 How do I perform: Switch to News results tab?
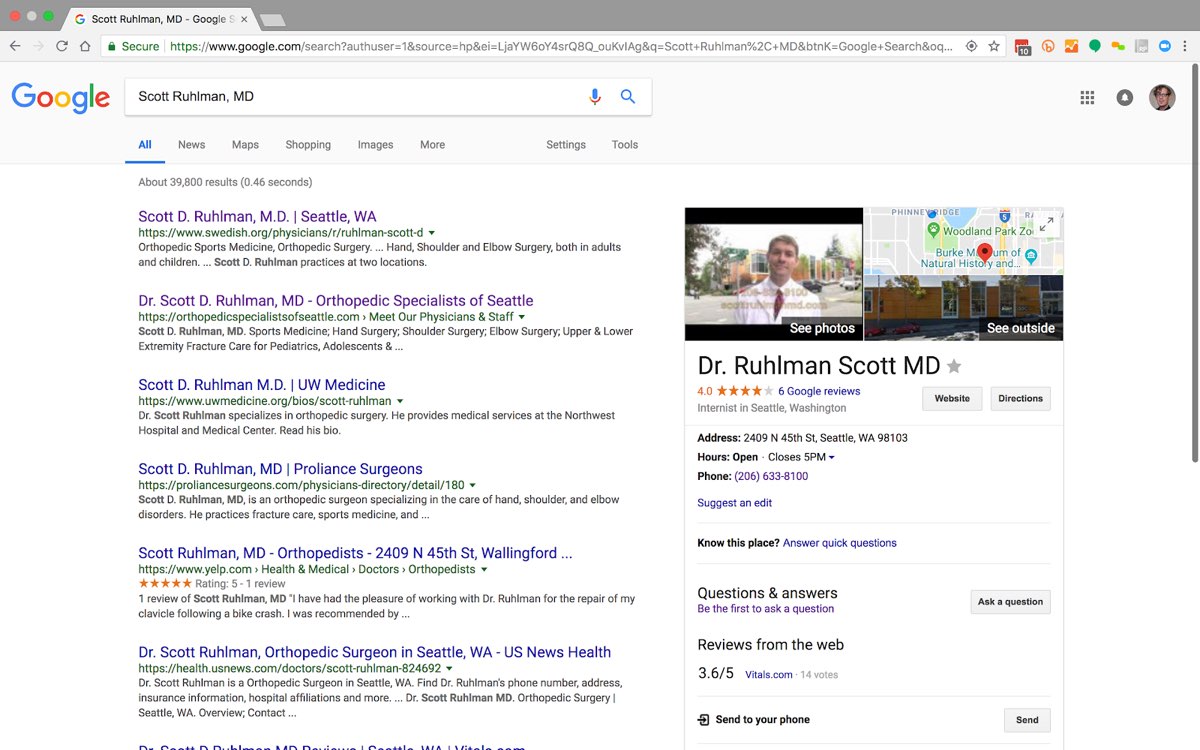pos(191,145)
